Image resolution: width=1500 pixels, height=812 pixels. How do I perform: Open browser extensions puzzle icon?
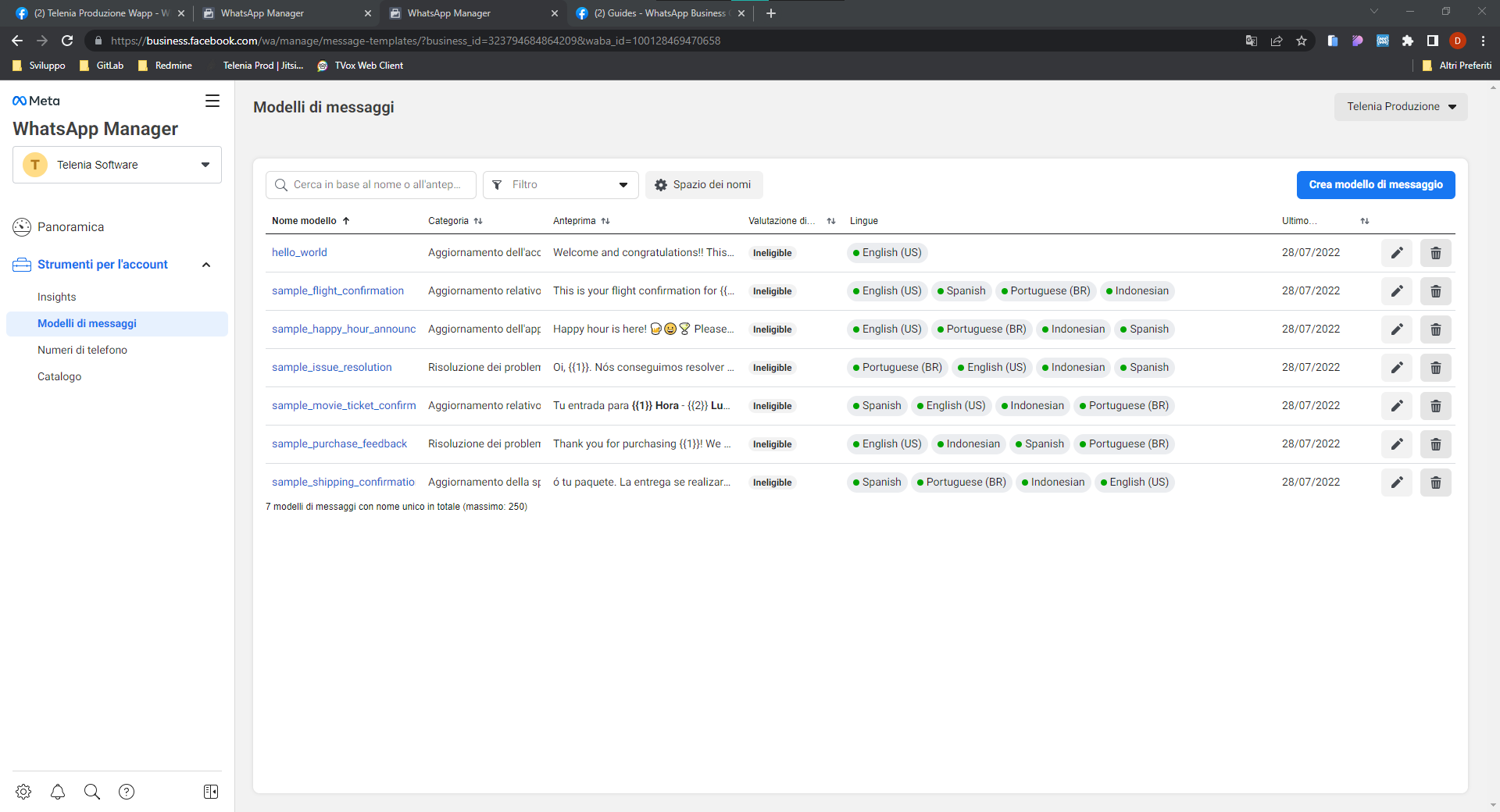coord(1408,41)
